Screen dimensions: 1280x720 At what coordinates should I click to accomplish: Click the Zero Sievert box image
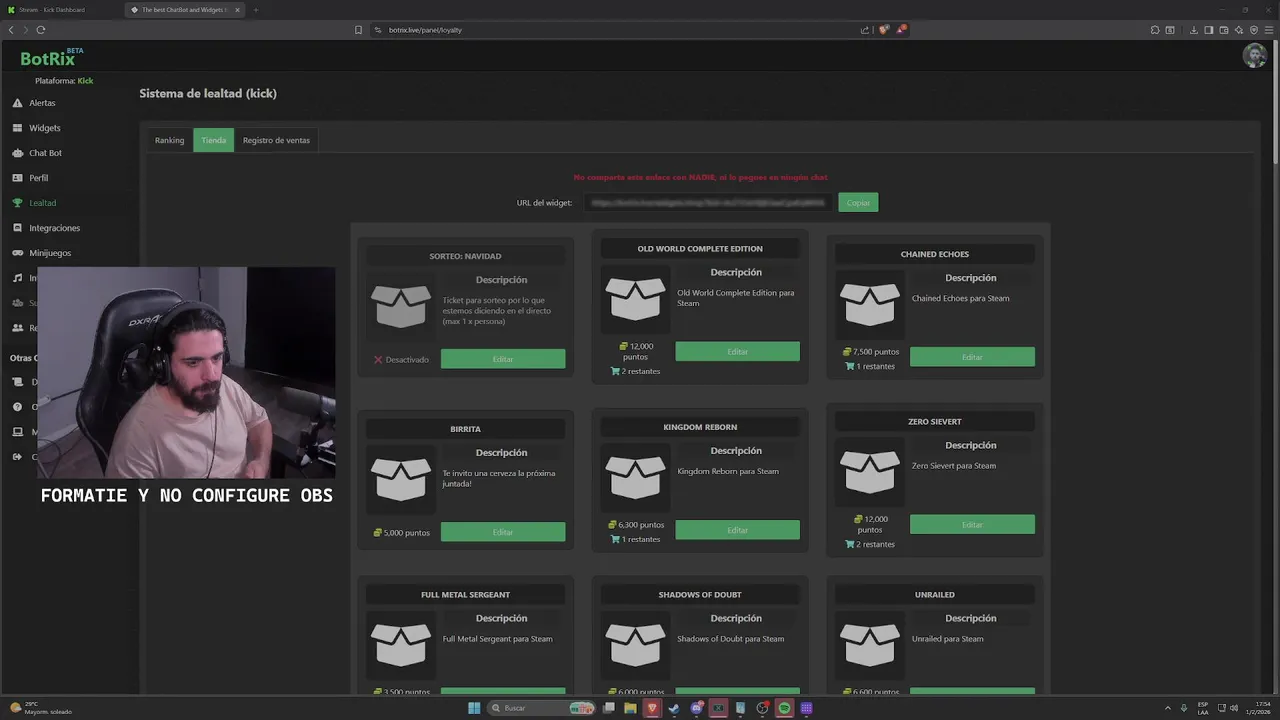point(869,471)
